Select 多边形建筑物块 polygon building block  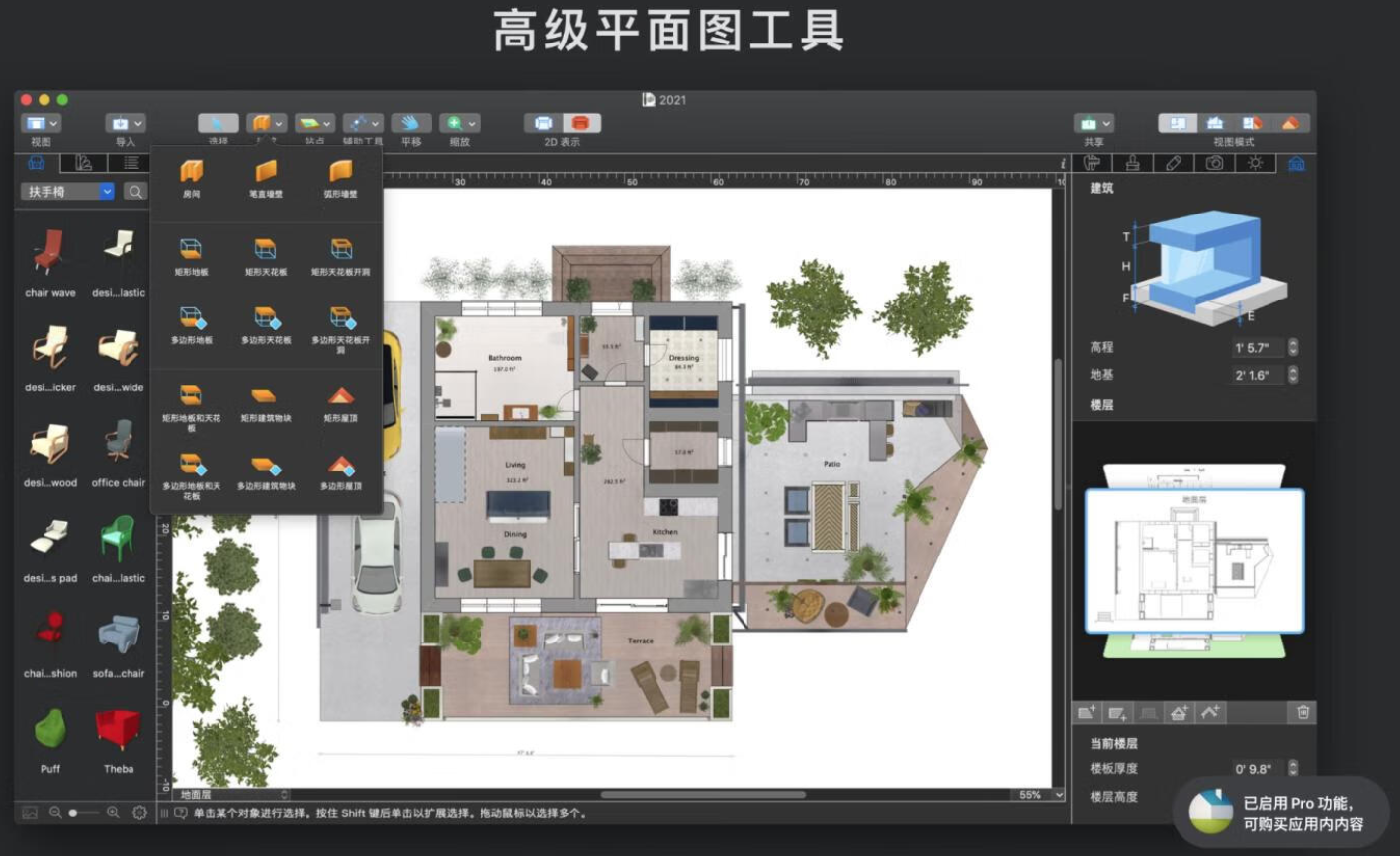266,471
